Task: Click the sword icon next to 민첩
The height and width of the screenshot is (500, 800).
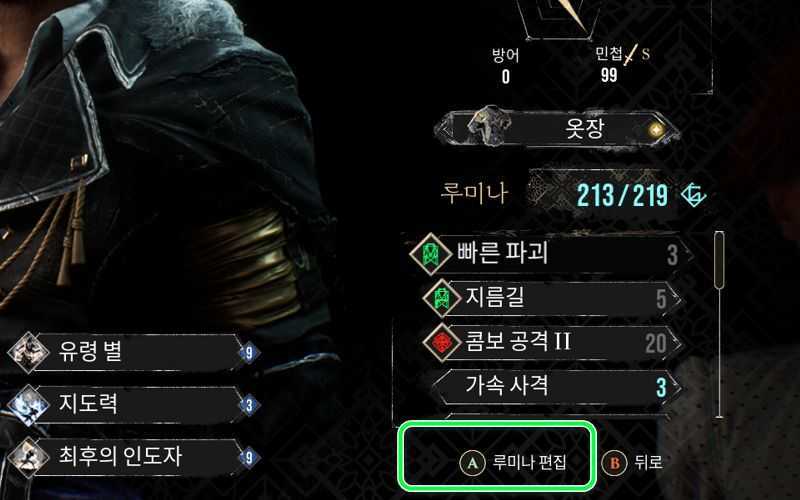Action: [x=632, y=55]
